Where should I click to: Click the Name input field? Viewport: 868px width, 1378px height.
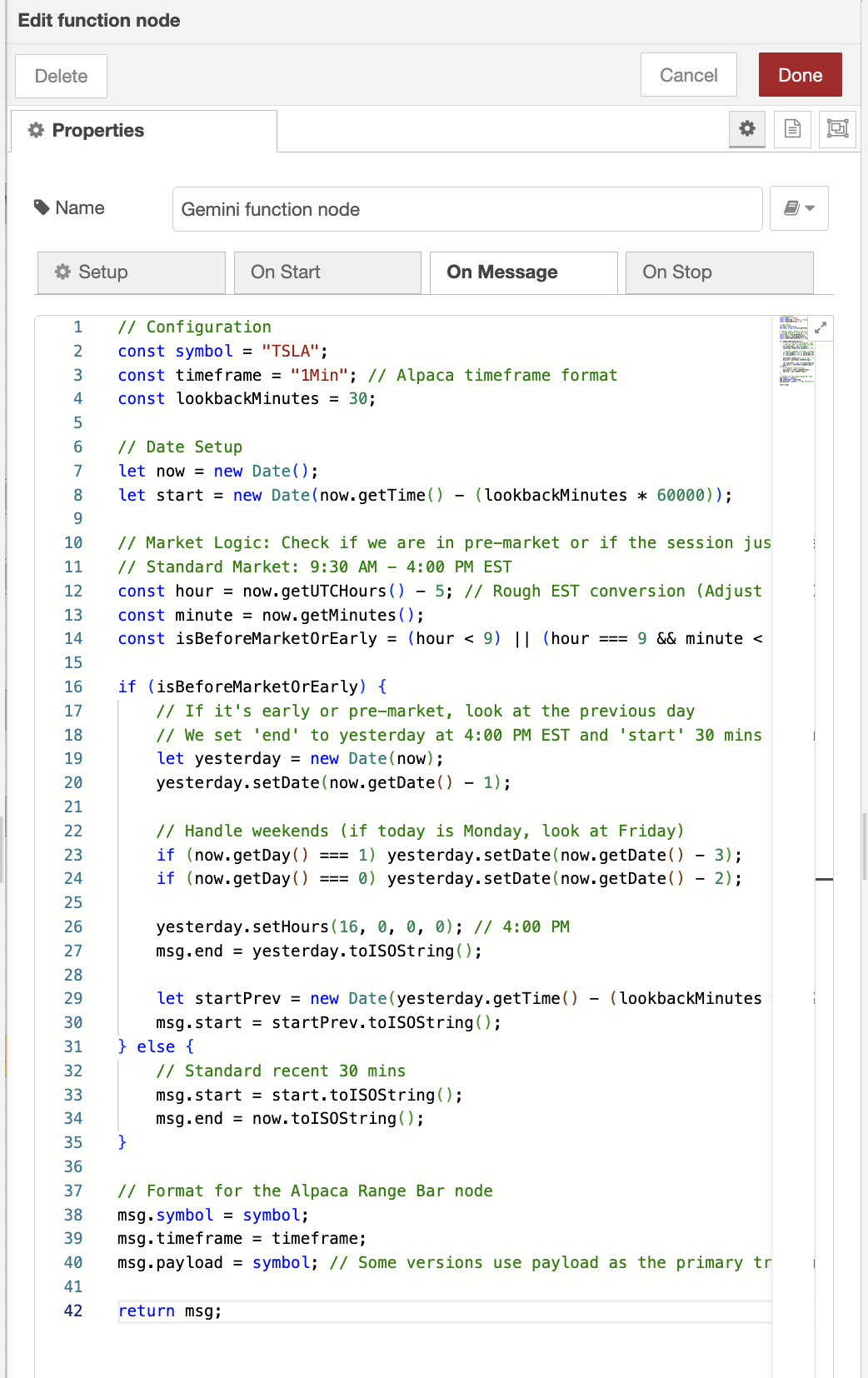466,209
